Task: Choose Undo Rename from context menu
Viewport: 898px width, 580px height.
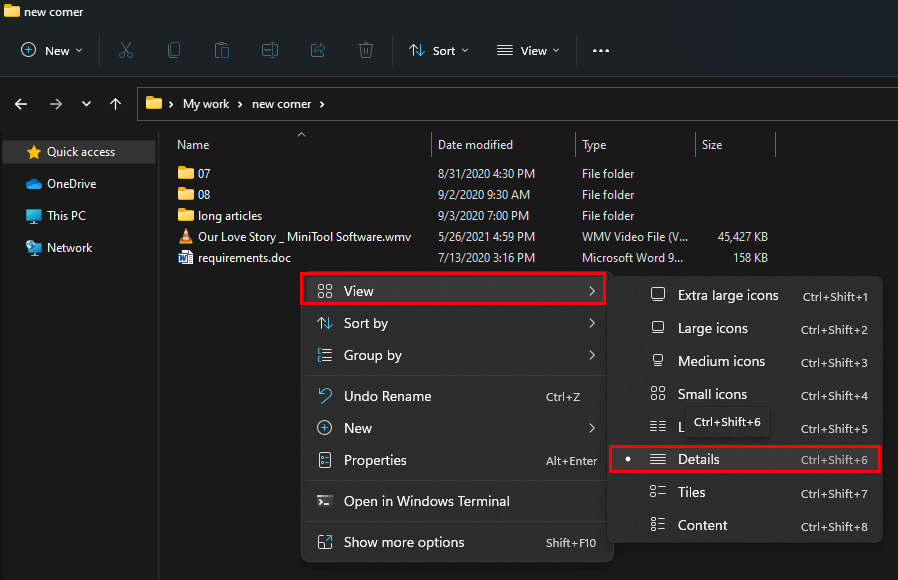Action: click(x=456, y=396)
